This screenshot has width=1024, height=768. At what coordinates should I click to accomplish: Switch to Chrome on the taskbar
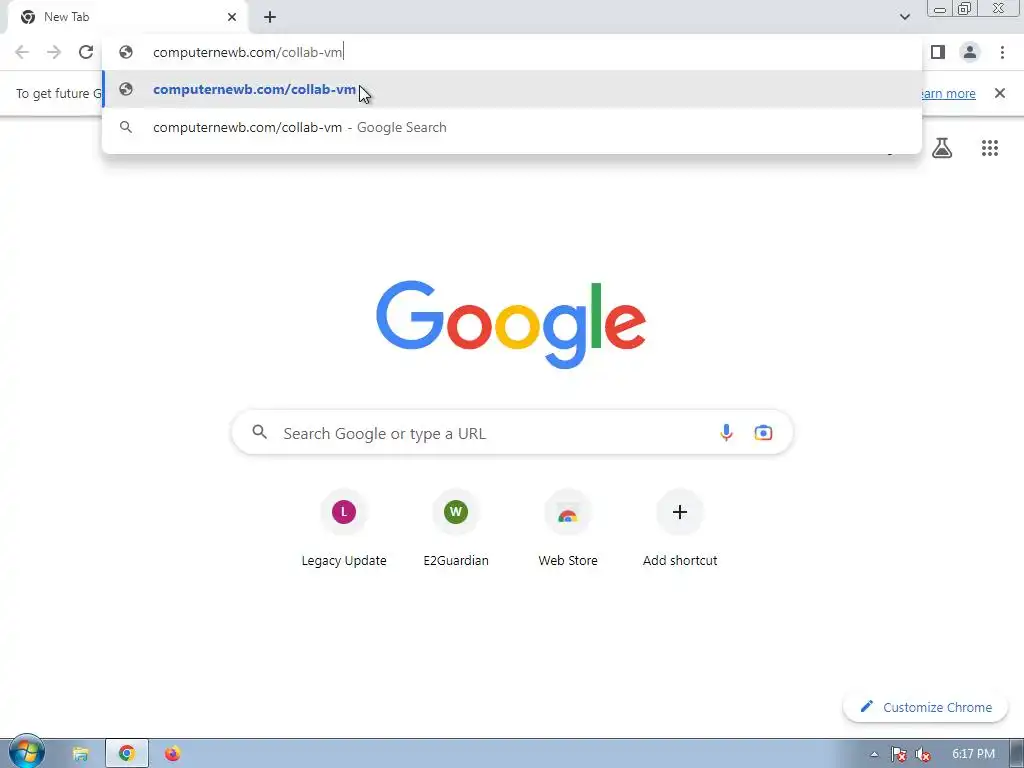pos(127,754)
